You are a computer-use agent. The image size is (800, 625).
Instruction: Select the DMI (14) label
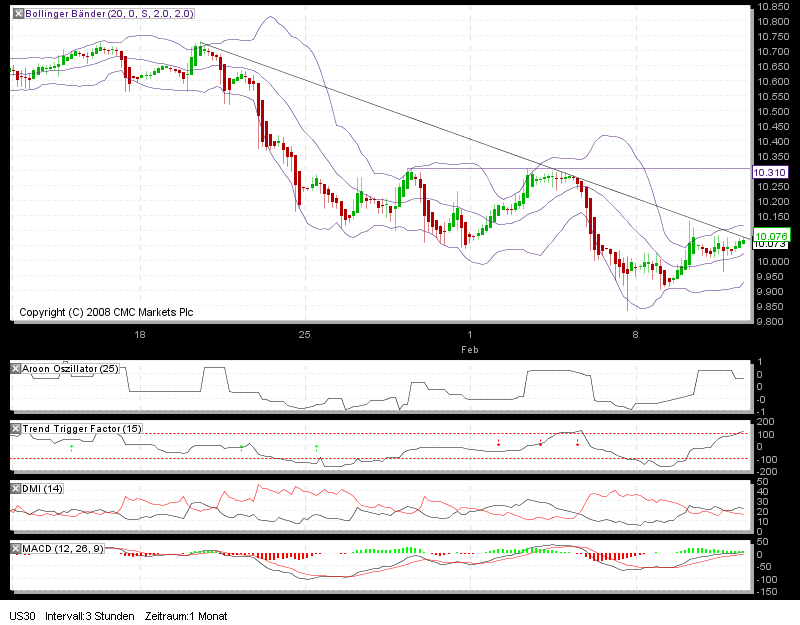coord(42,489)
